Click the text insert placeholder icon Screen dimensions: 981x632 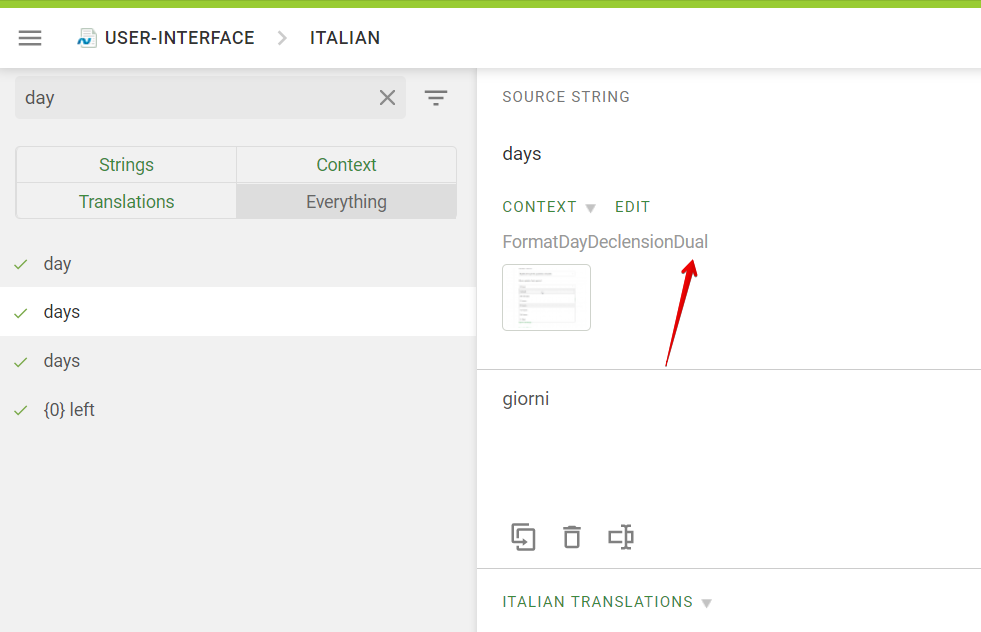click(621, 537)
